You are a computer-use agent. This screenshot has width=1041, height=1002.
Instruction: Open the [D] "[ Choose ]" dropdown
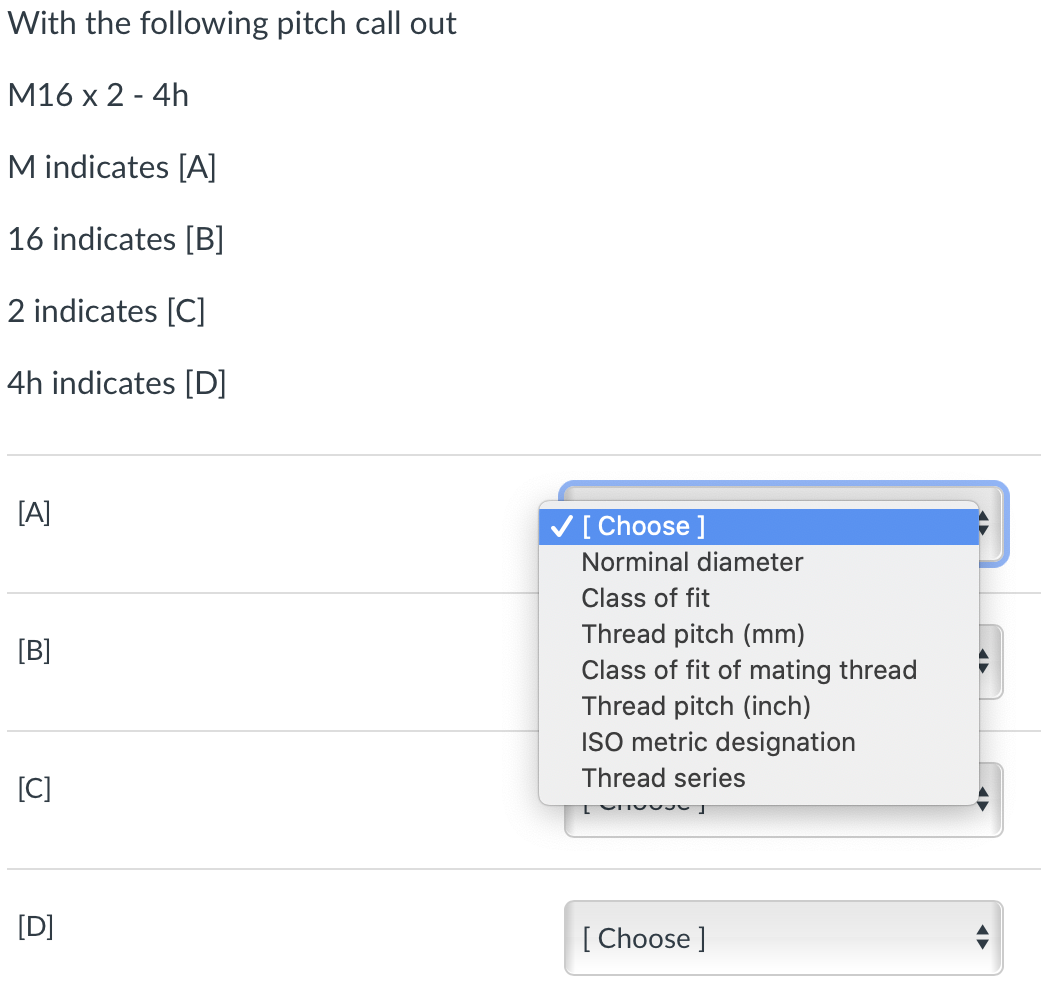(x=783, y=938)
